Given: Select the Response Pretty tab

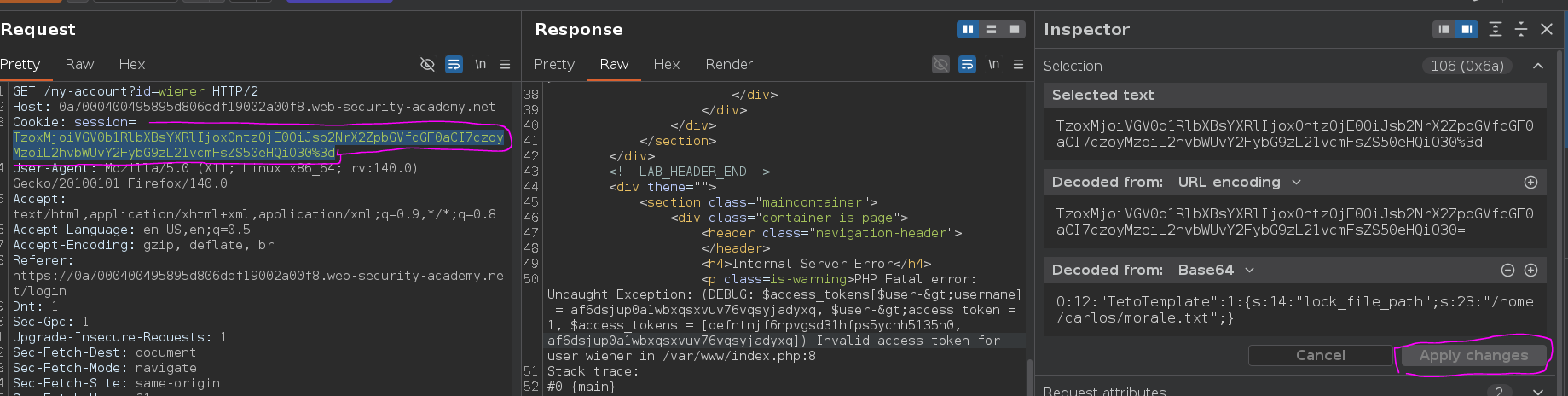Looking at the screenshot, I should click(554, 64).
